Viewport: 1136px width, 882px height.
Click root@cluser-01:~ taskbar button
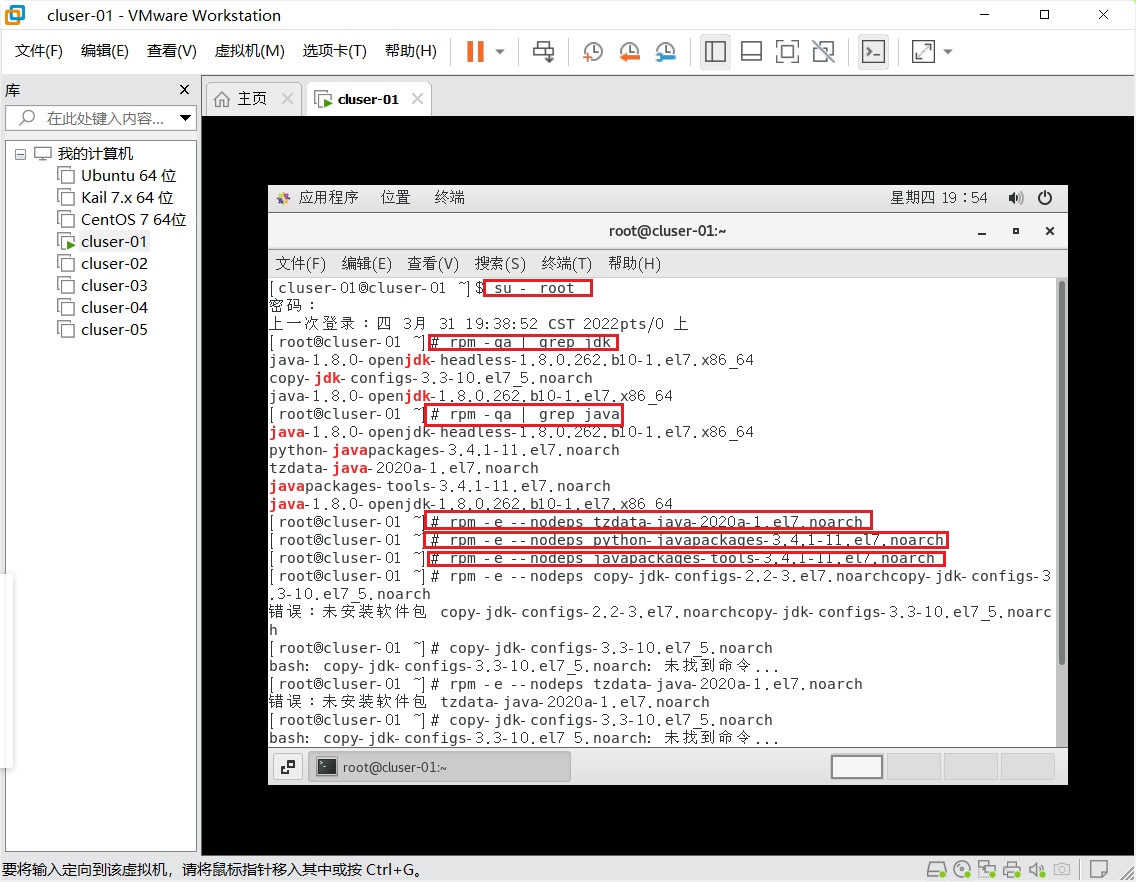click(x=440, y=767)
